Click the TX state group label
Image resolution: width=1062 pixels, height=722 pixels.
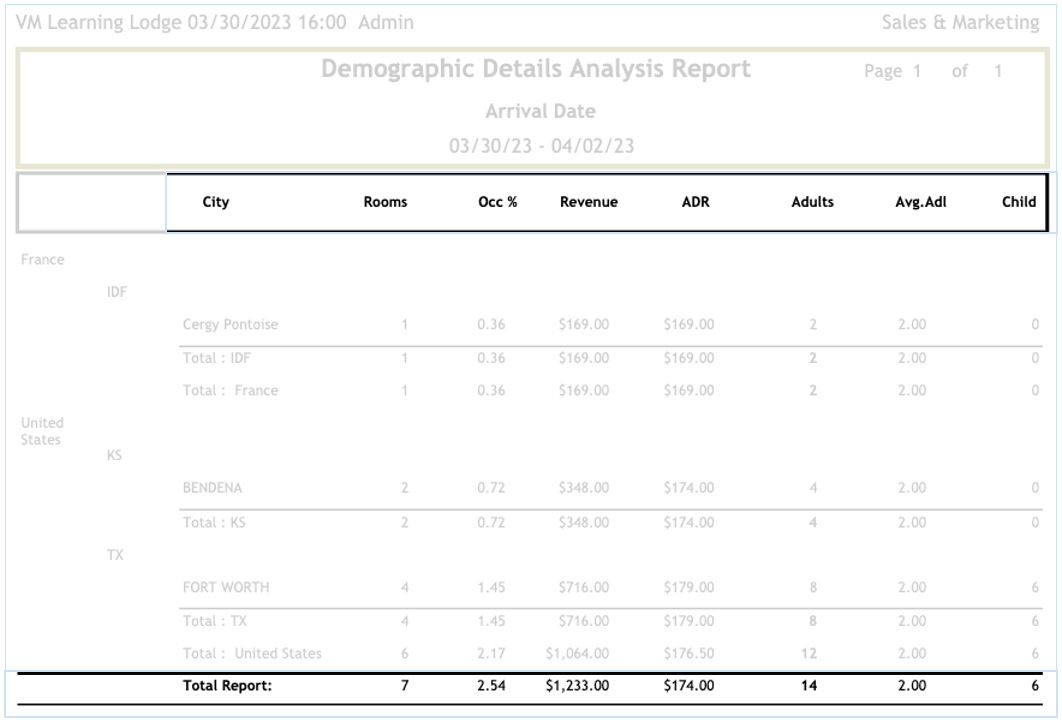pos(115,554)
